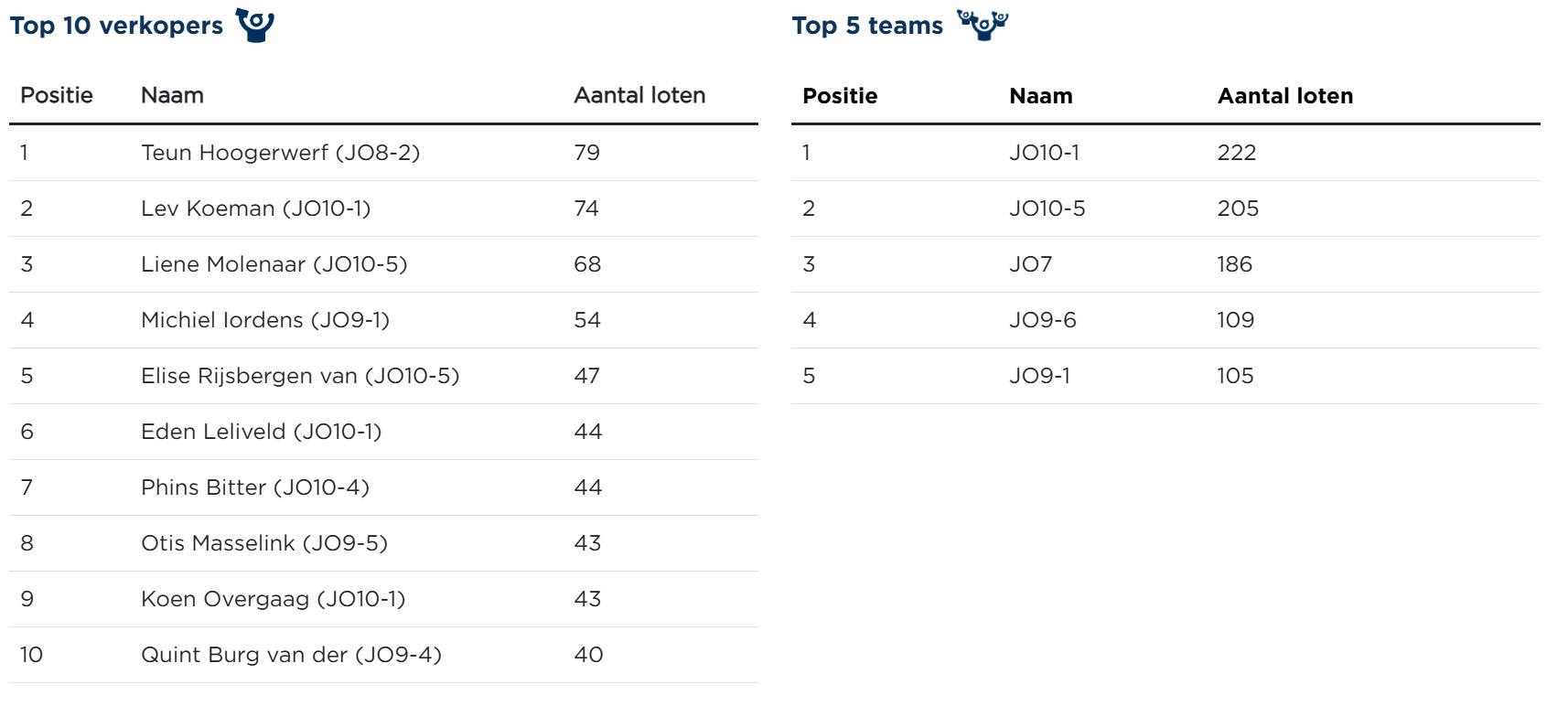Image resolution: width=1568 pixels, height=706 pixels.
Task: Click Quint Burg van der (JO9-4)
Action: click(x=291, y=655)
